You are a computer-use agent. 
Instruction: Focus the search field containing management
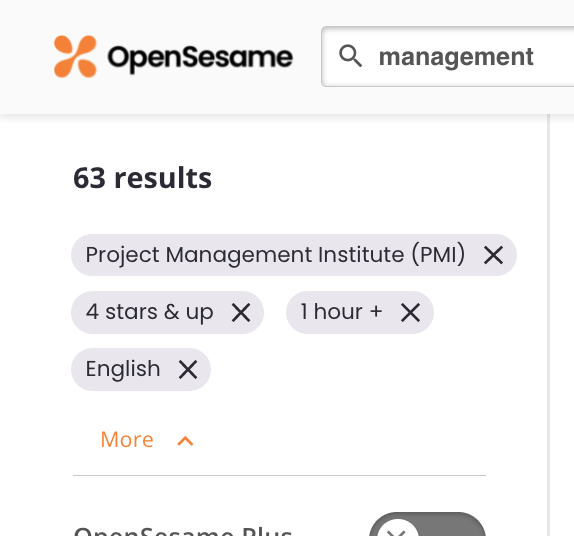point(448,56)
